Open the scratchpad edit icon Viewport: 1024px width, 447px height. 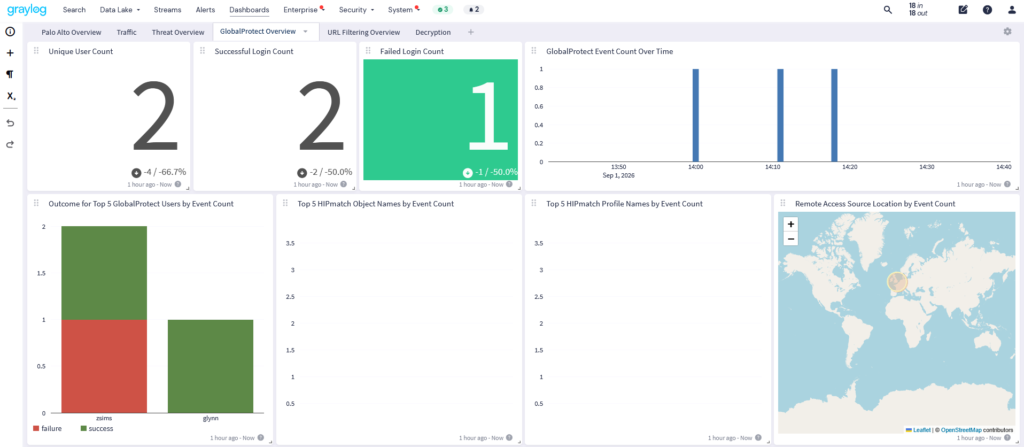(x=963, y=10)
